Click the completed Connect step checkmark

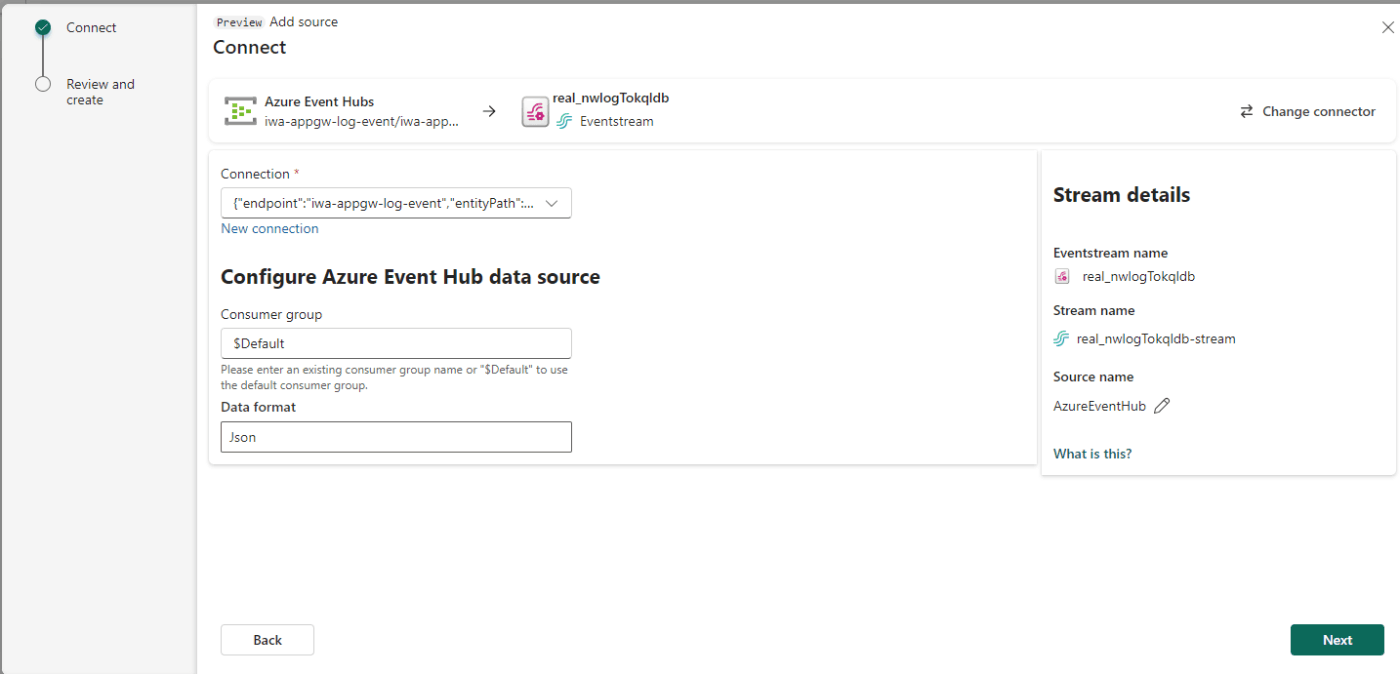click(43, 28)
